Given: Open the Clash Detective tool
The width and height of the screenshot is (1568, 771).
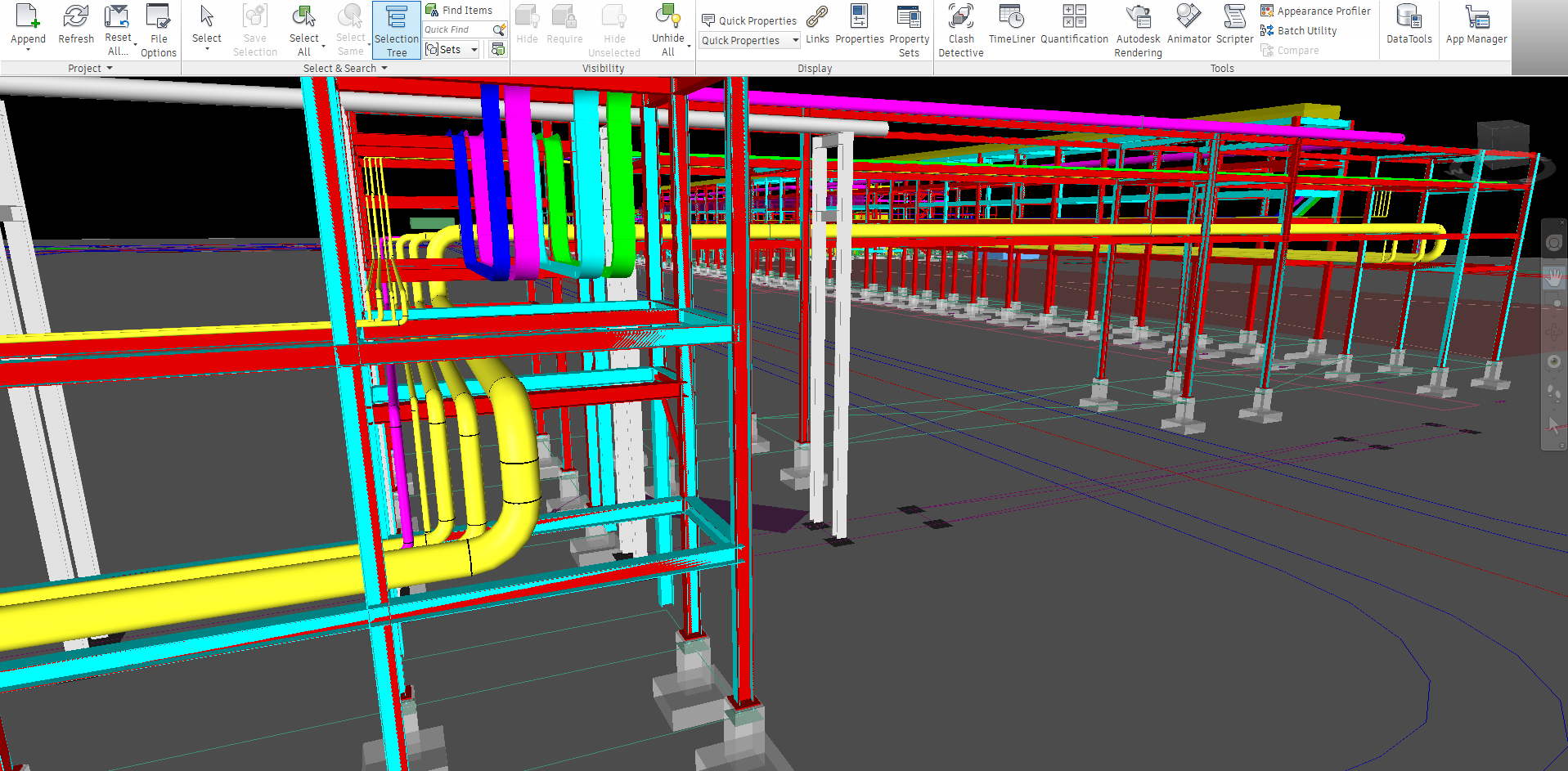Looking at the screenshot, I should (960, 30).
